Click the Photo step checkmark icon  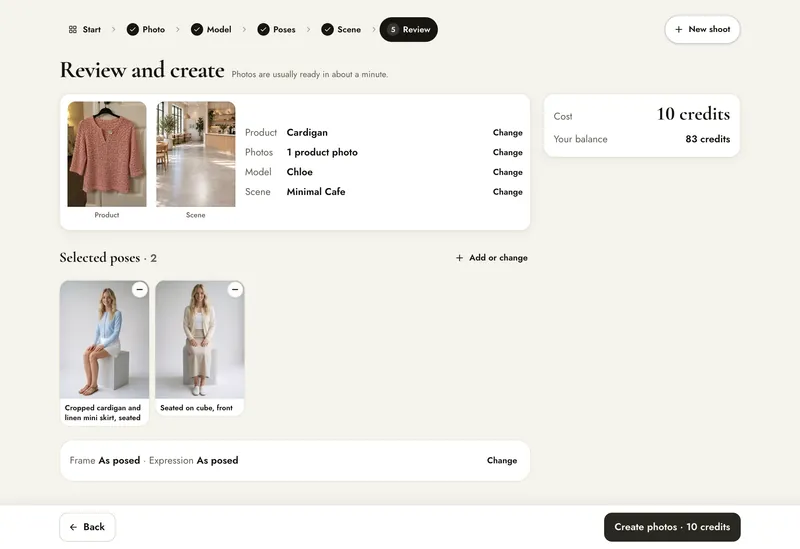(x=133, y=30)
